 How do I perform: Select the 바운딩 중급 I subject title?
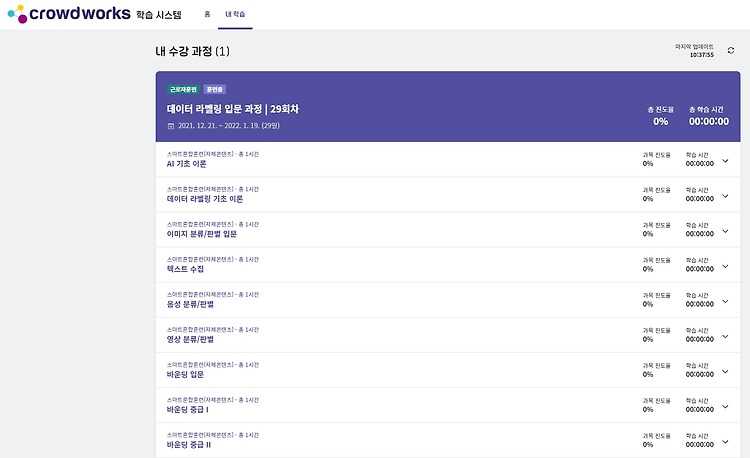[x=188, y=410]
